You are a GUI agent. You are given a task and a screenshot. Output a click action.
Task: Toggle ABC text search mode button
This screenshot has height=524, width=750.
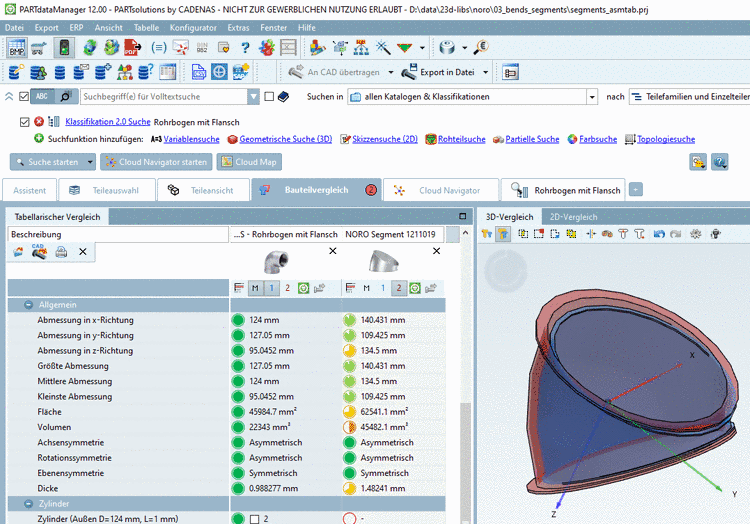42,97
